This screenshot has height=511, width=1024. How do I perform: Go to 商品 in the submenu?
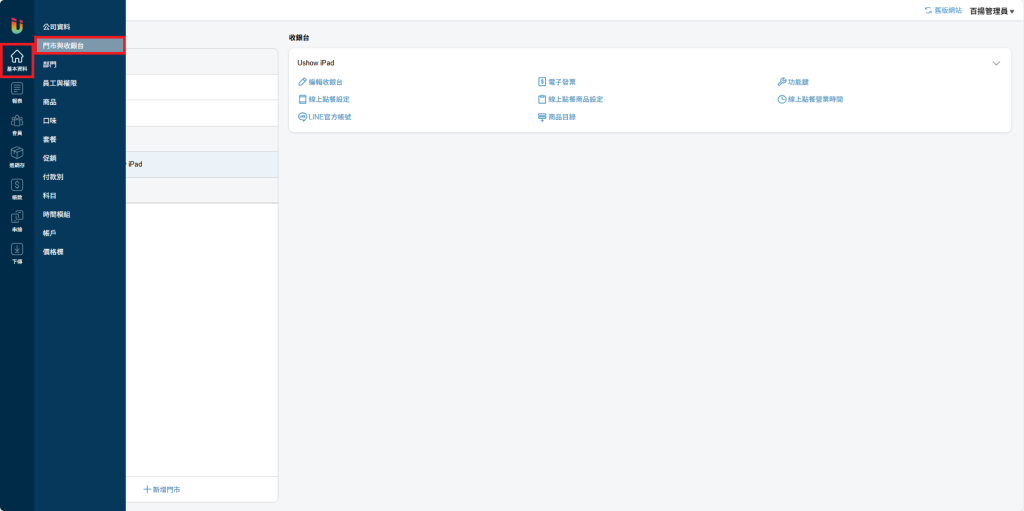point(50,101)
